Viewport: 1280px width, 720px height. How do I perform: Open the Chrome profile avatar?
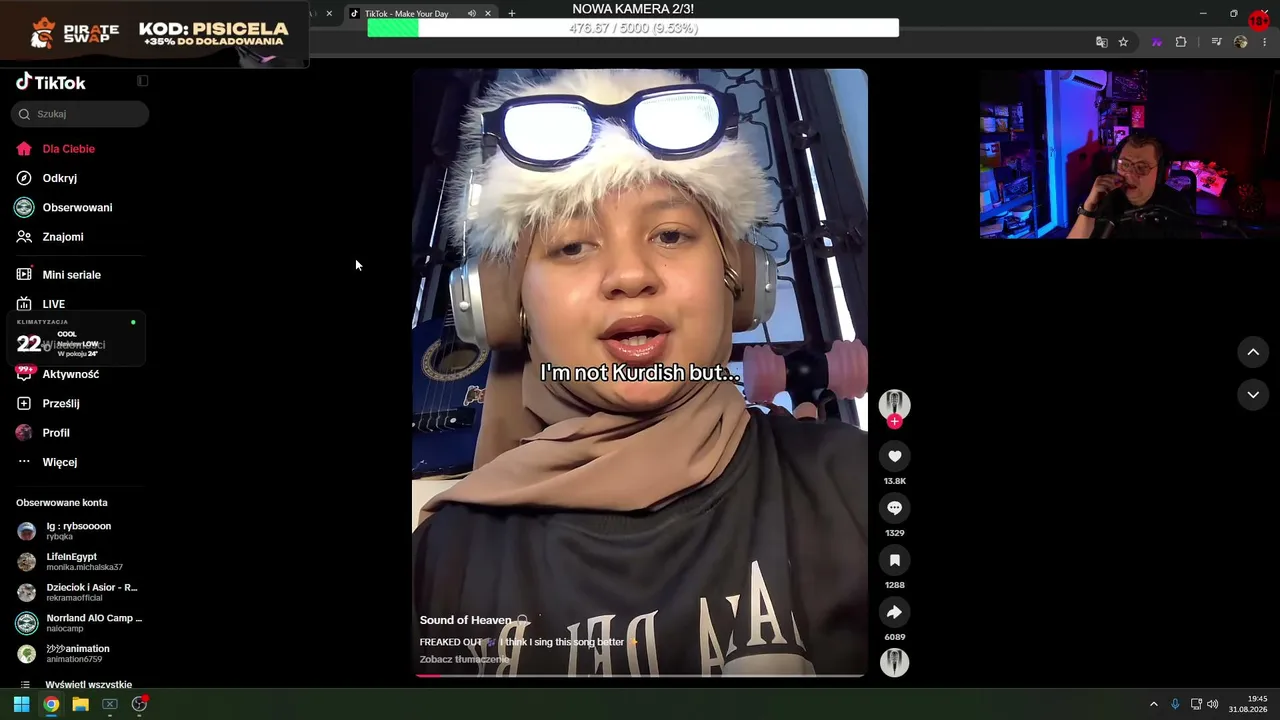tap(1241, 42)
